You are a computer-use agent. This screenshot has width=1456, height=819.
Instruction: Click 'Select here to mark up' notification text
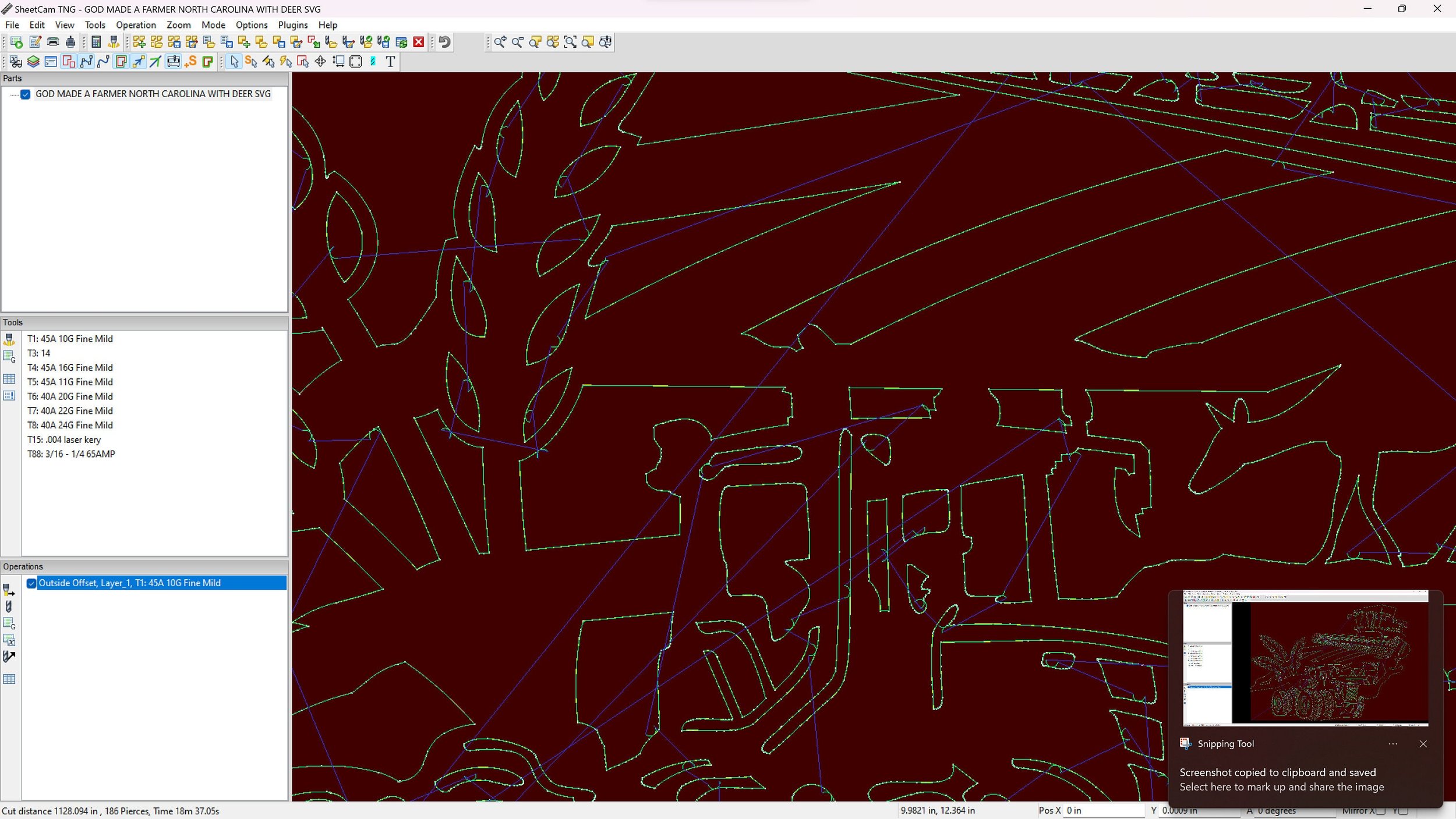coord(1281,787)
